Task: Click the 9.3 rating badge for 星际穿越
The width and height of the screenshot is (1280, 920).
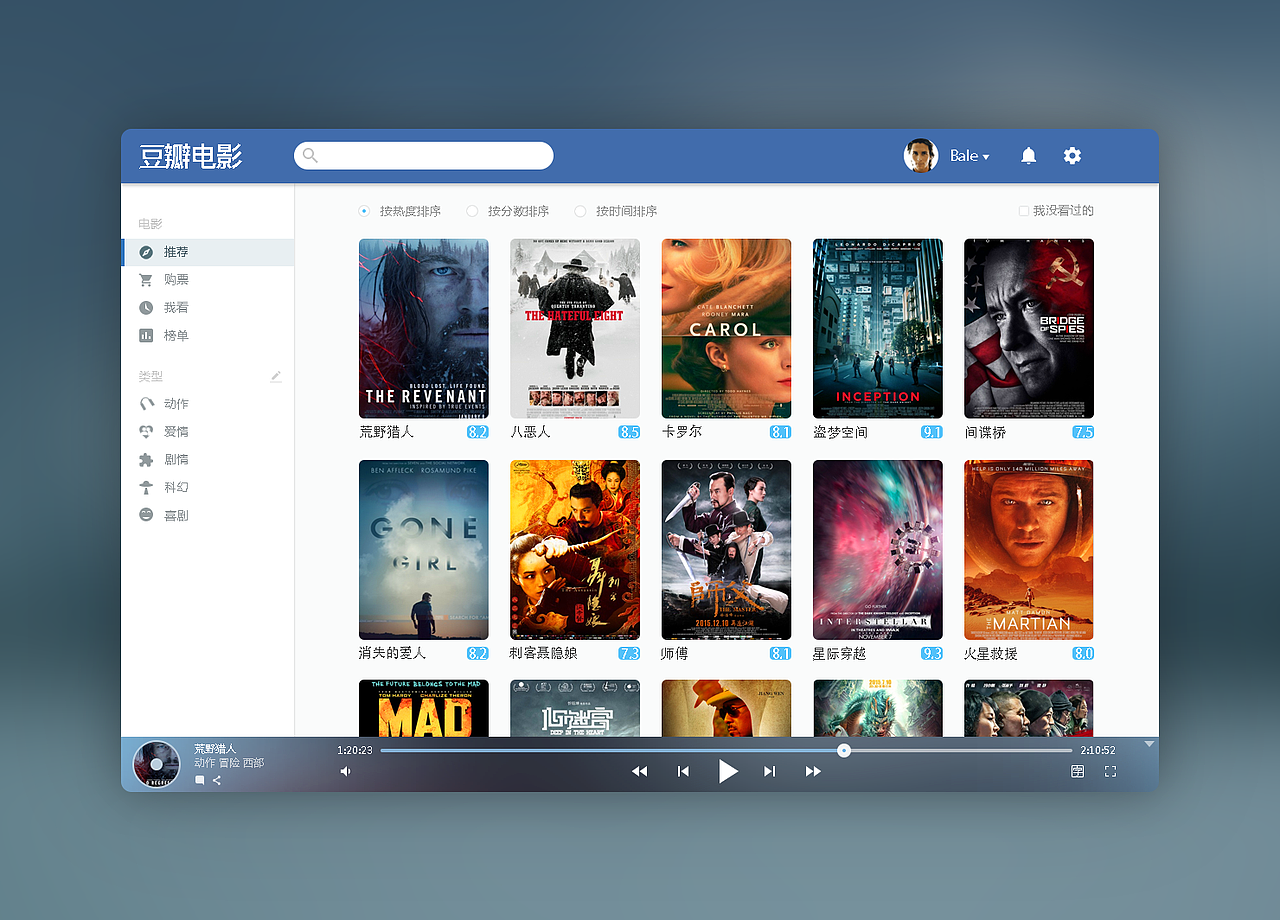Action: click(932, 653)
